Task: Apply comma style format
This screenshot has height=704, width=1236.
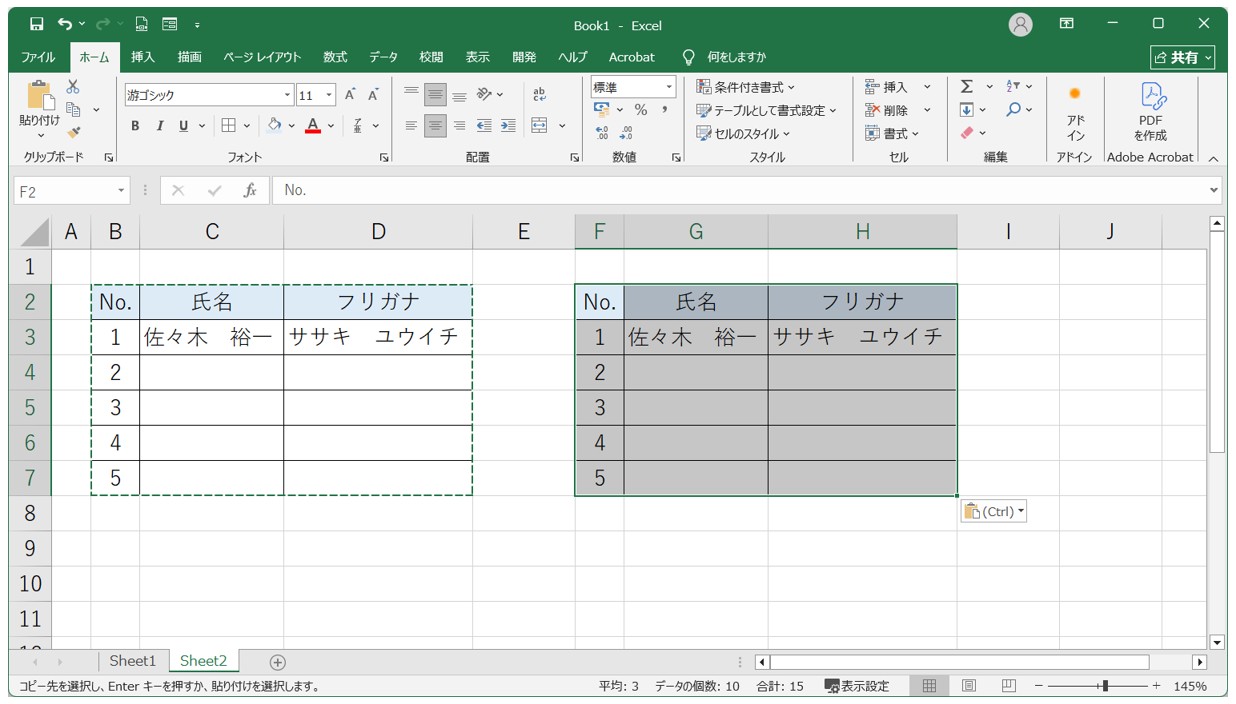Action: [x=664, y=110]
